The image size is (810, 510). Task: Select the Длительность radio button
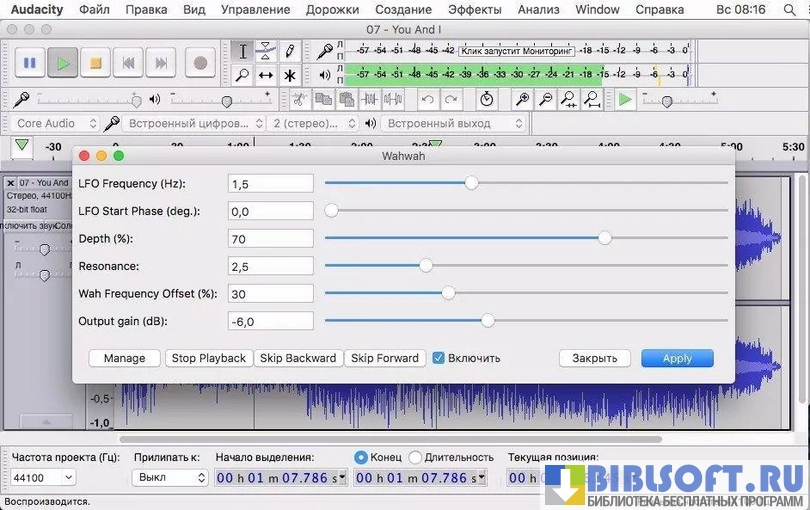click(x=415, y=457)
